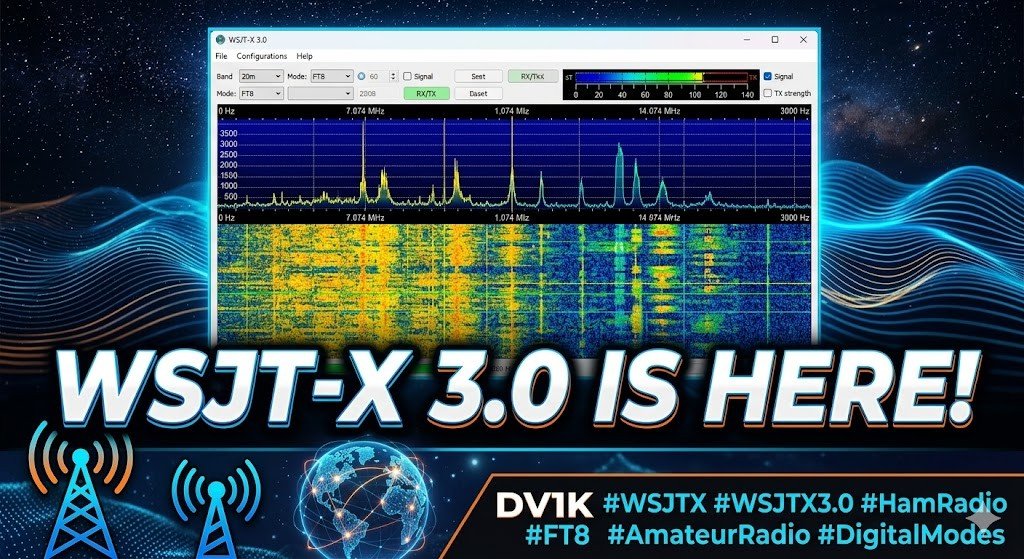Click the upper 14.074 MHz frequency label
The height and width of the screenshot is (559, 1024).
pos(660,111)
